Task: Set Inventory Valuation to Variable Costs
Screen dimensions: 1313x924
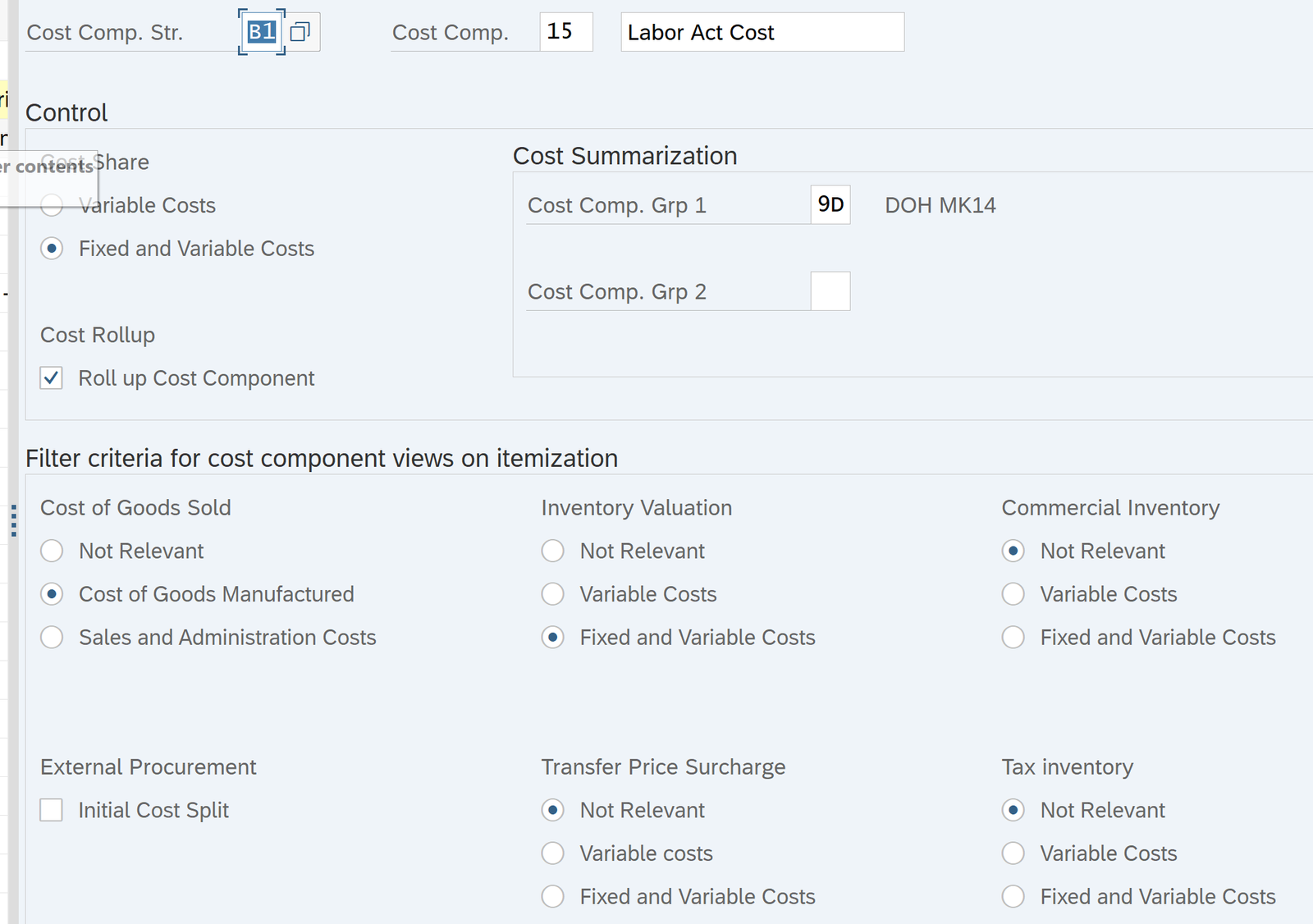Action: pos(553,594)
